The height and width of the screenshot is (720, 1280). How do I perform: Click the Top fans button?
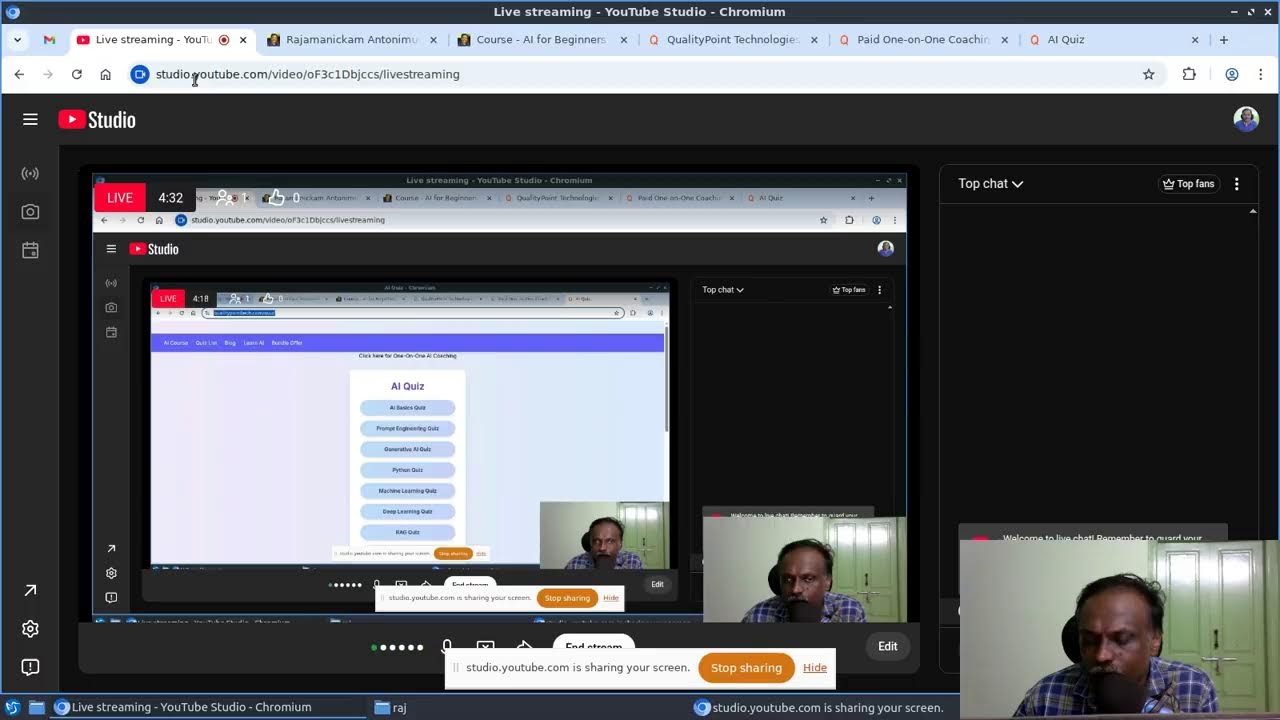click(x=1188, y=184)
